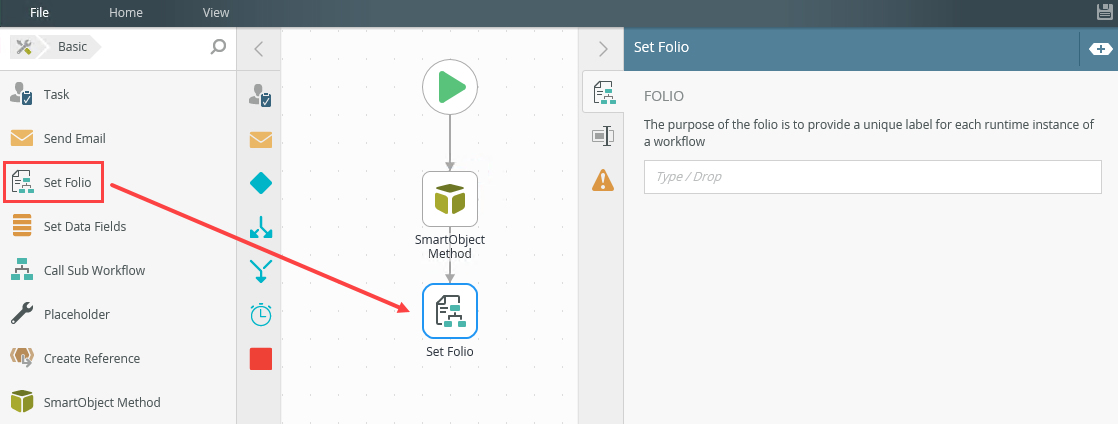Click the timer clock icon in favorites bar

(260, 315)
